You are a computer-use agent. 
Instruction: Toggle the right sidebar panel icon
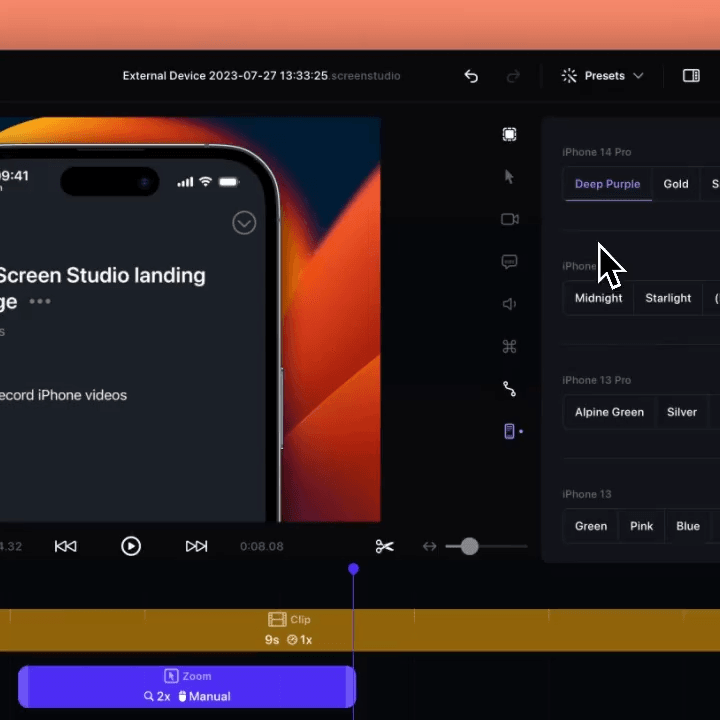[x=691, y=76]
